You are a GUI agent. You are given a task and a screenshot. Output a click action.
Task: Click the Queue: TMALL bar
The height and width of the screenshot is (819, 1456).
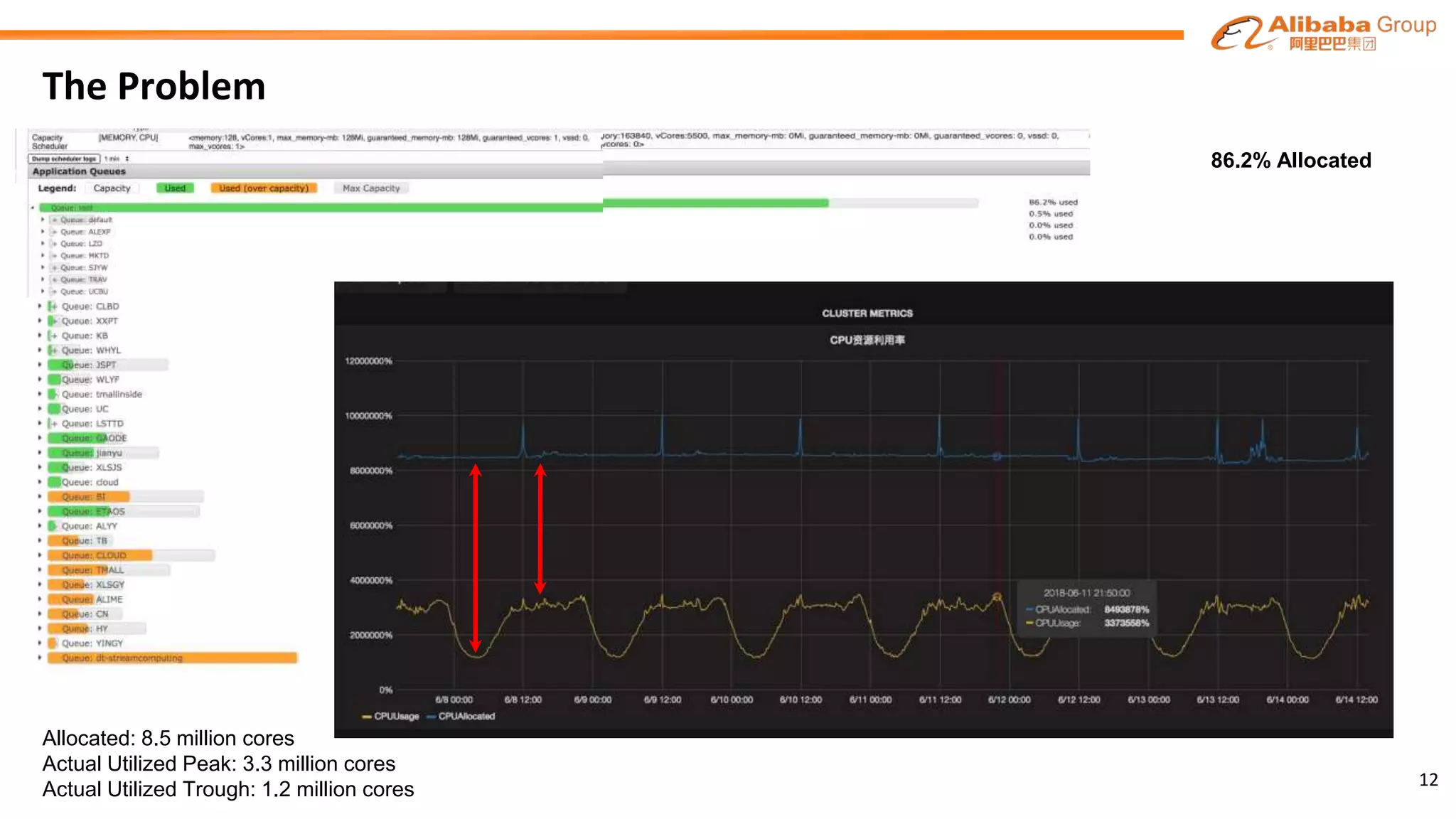109,570
